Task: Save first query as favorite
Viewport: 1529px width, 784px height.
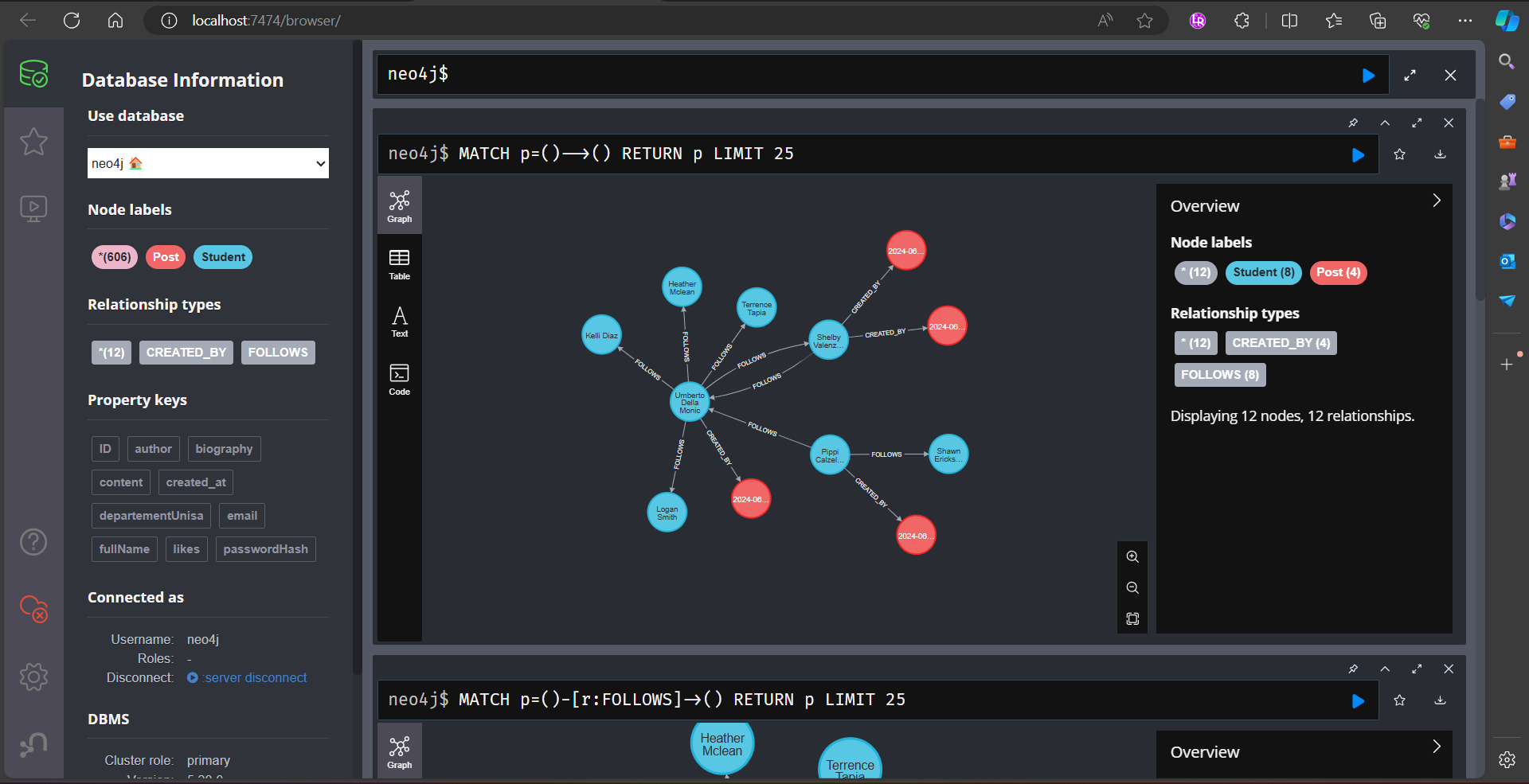Action: pos(1399,154)
